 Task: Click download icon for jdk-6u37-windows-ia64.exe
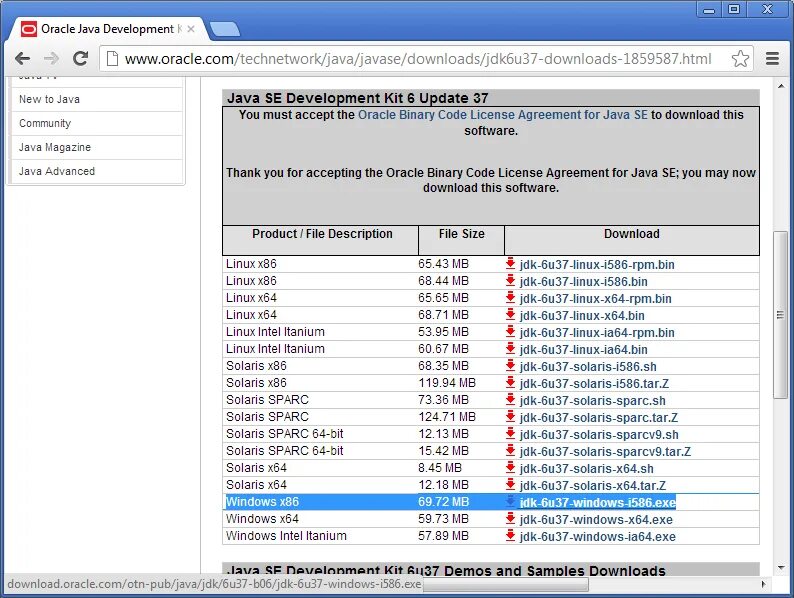tap(510, 536)
